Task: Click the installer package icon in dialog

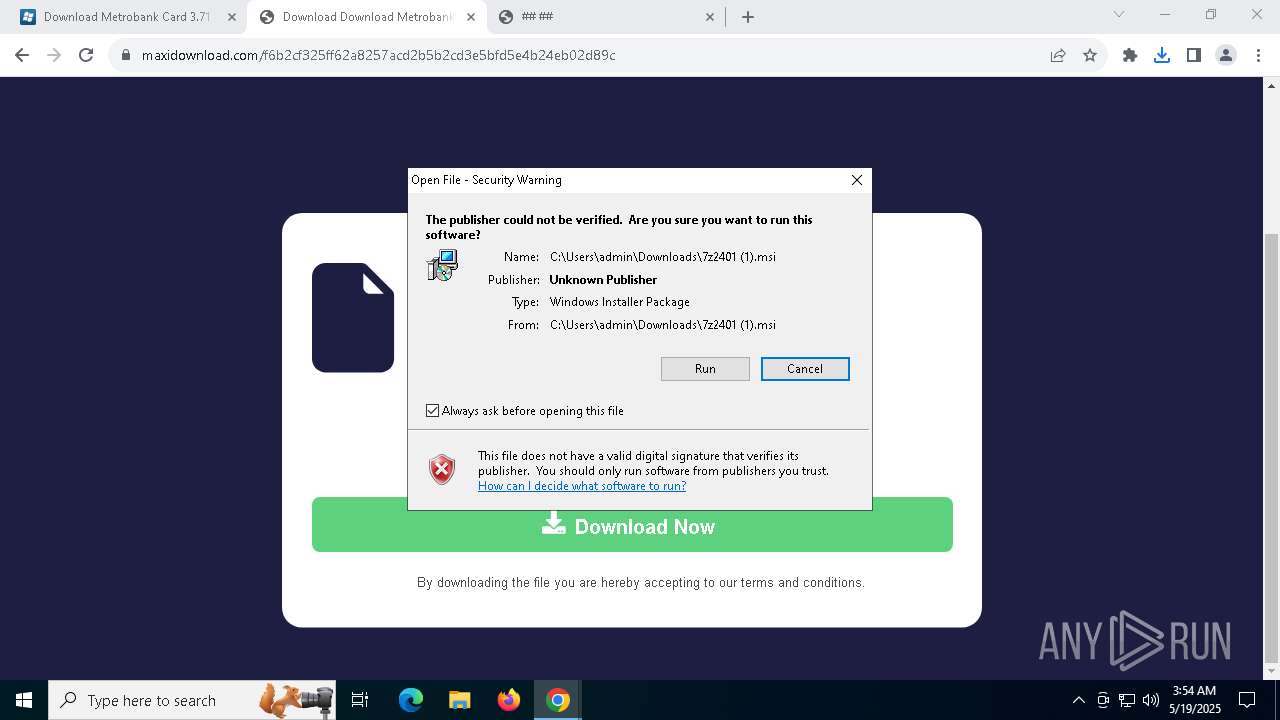Action: click(442, 265)
